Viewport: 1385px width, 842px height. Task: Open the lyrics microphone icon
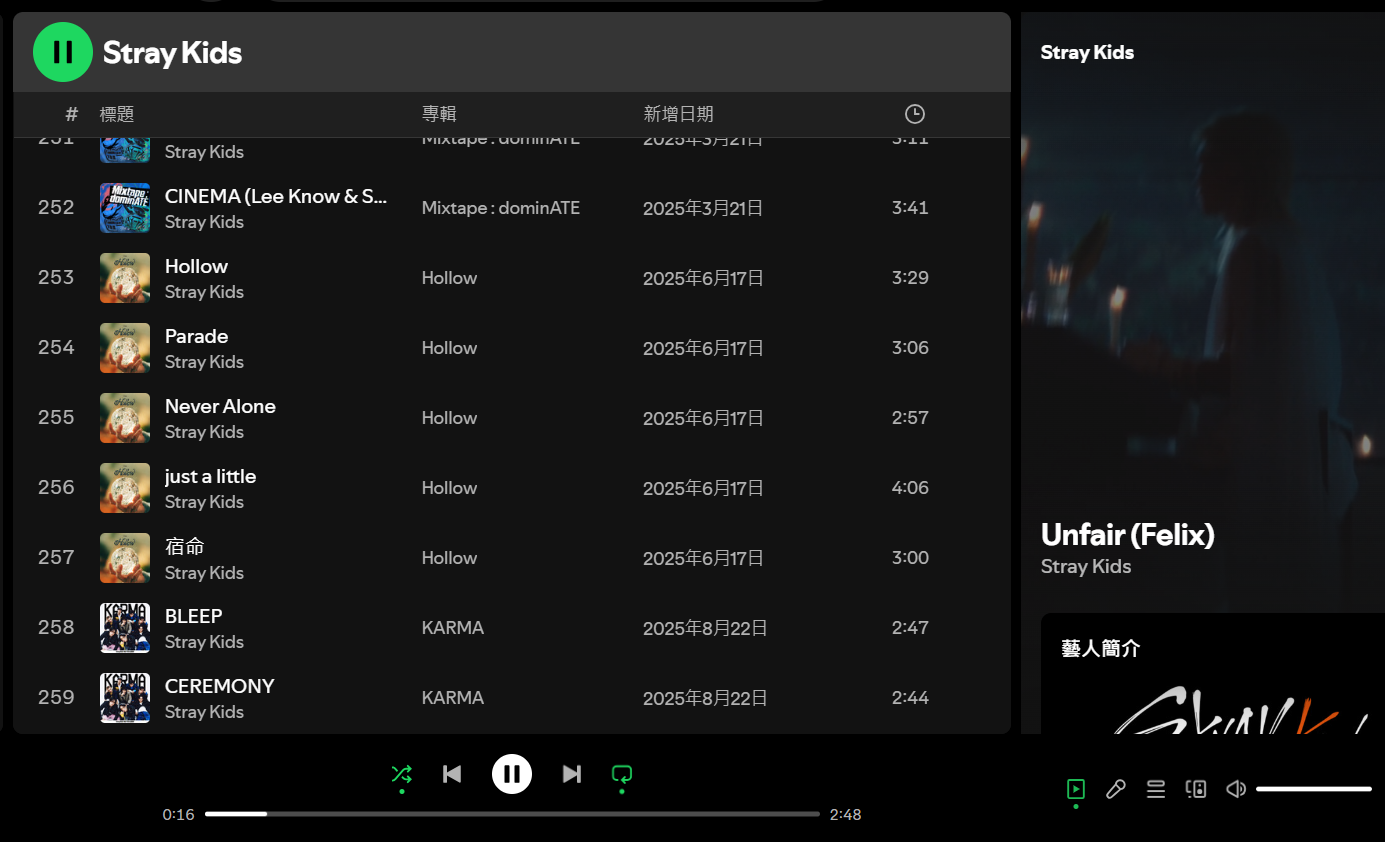[x=1116, y=789]
